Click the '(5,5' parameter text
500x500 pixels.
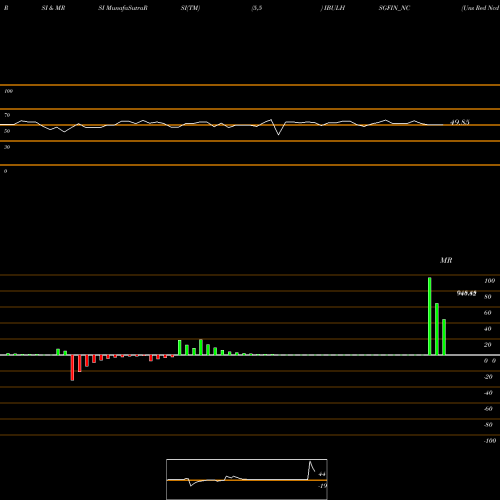257,8
